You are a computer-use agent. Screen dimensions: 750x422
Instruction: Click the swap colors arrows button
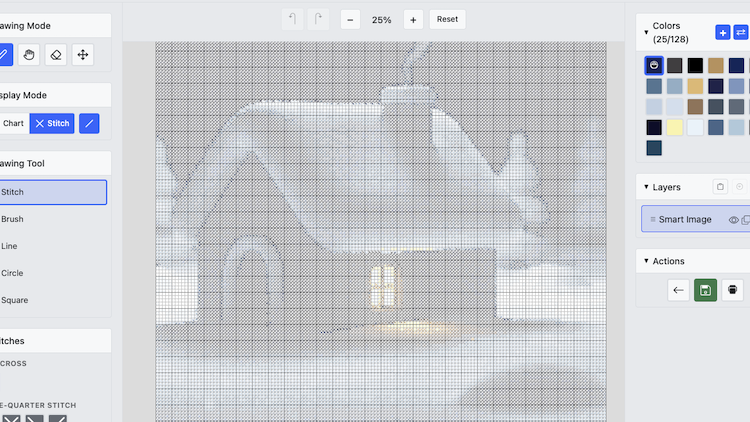(x=740, y=33)
